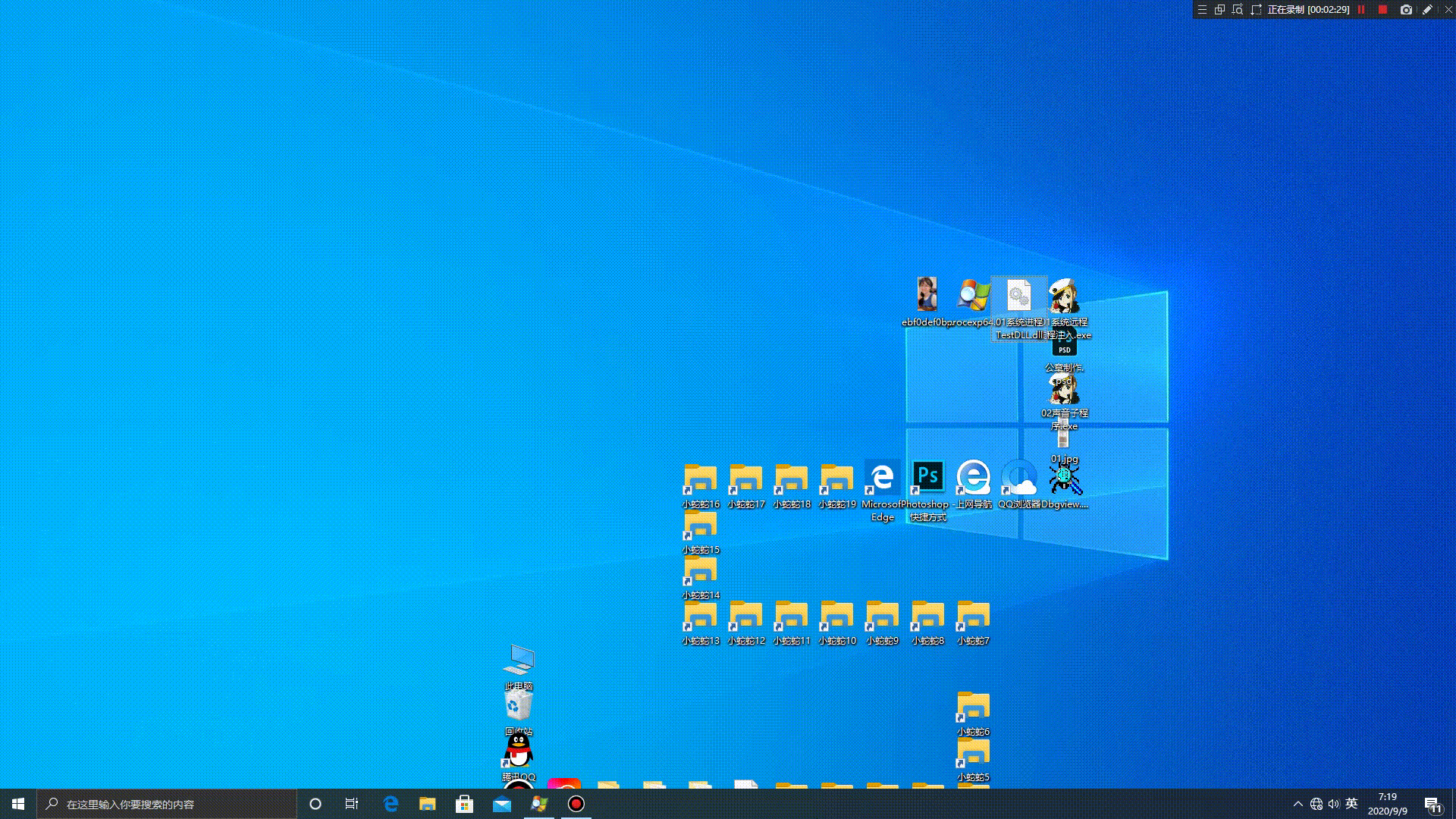Viewport: 1456px width, 819px height.
Task: Open the Windows Start menu
Action: tap(18, 804)
